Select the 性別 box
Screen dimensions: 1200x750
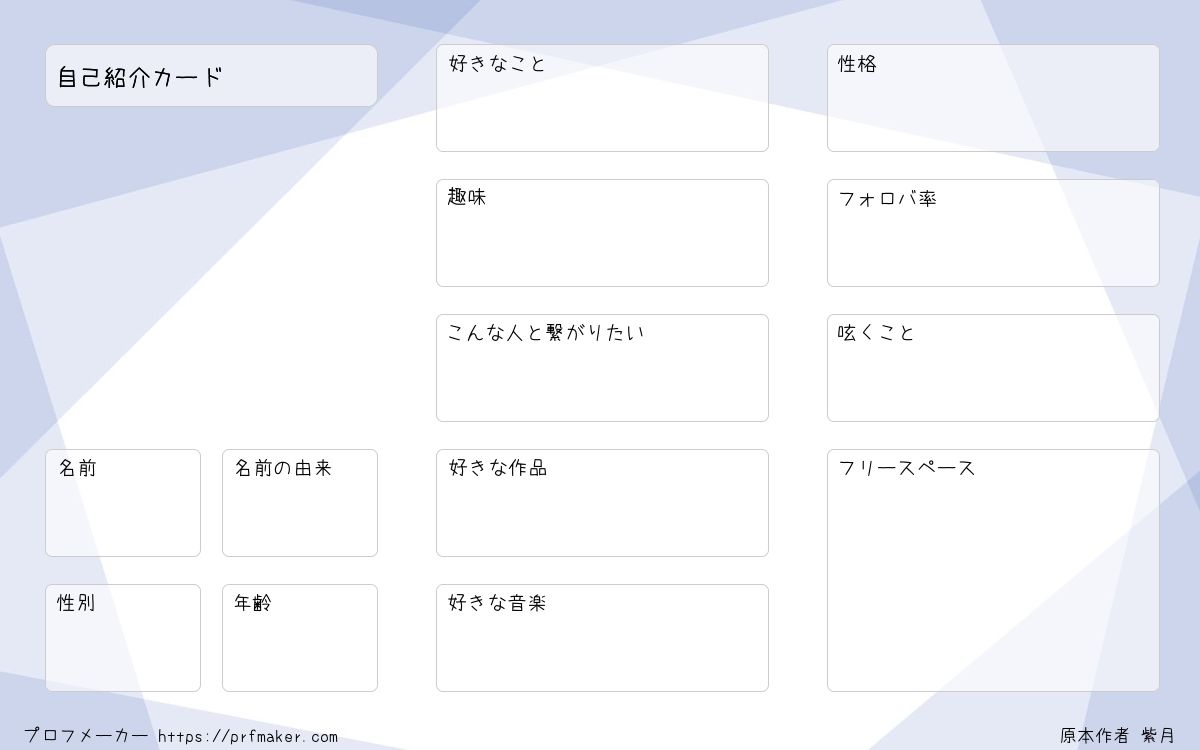[x=123, y=638]
